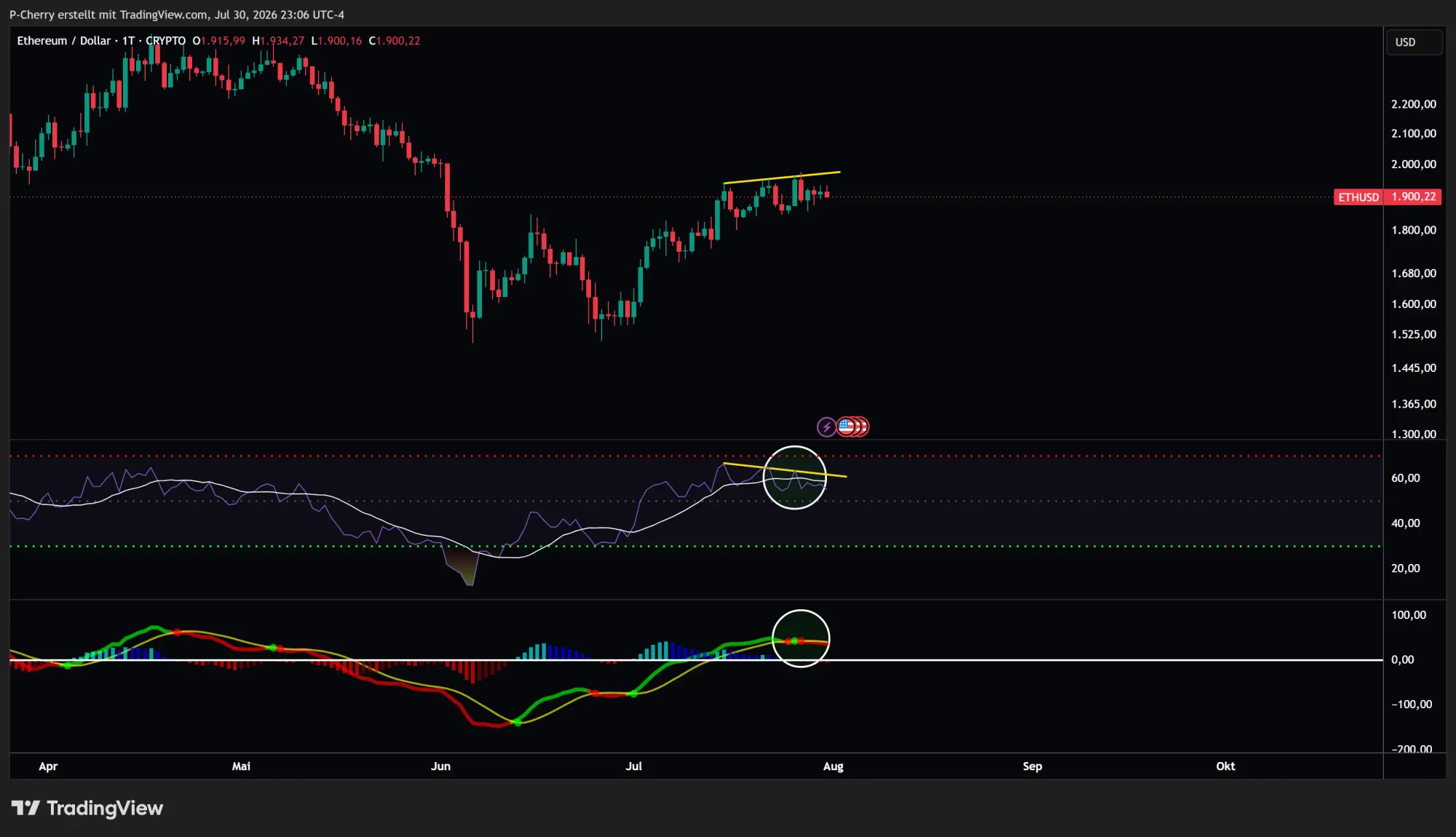Click the 'Ethereum / Dollar' symbol title
Viewport: 1456px width, 837px height.
click(x=64, y=41)
